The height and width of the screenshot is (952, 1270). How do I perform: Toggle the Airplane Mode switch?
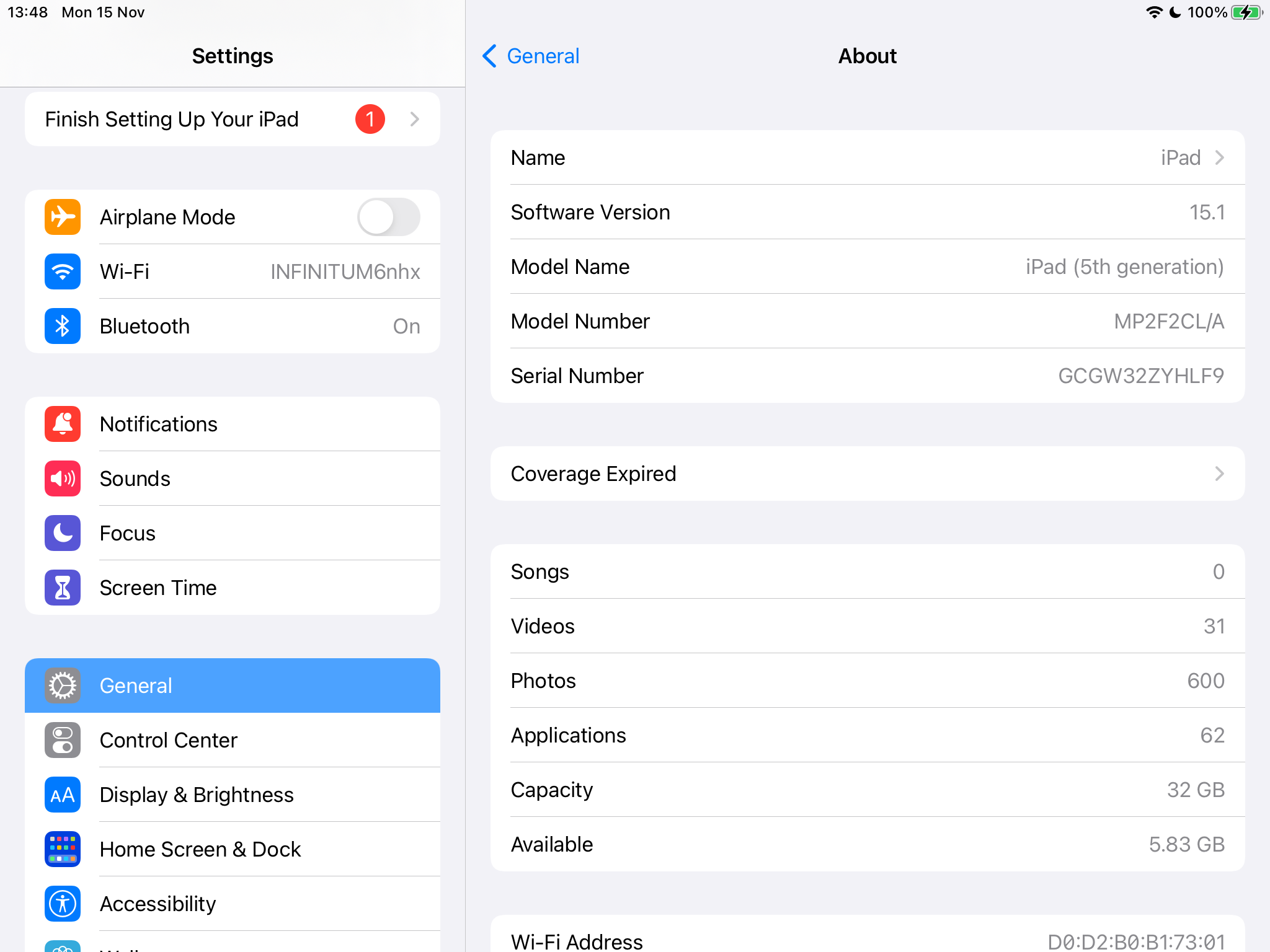click(x=389, y=217)
